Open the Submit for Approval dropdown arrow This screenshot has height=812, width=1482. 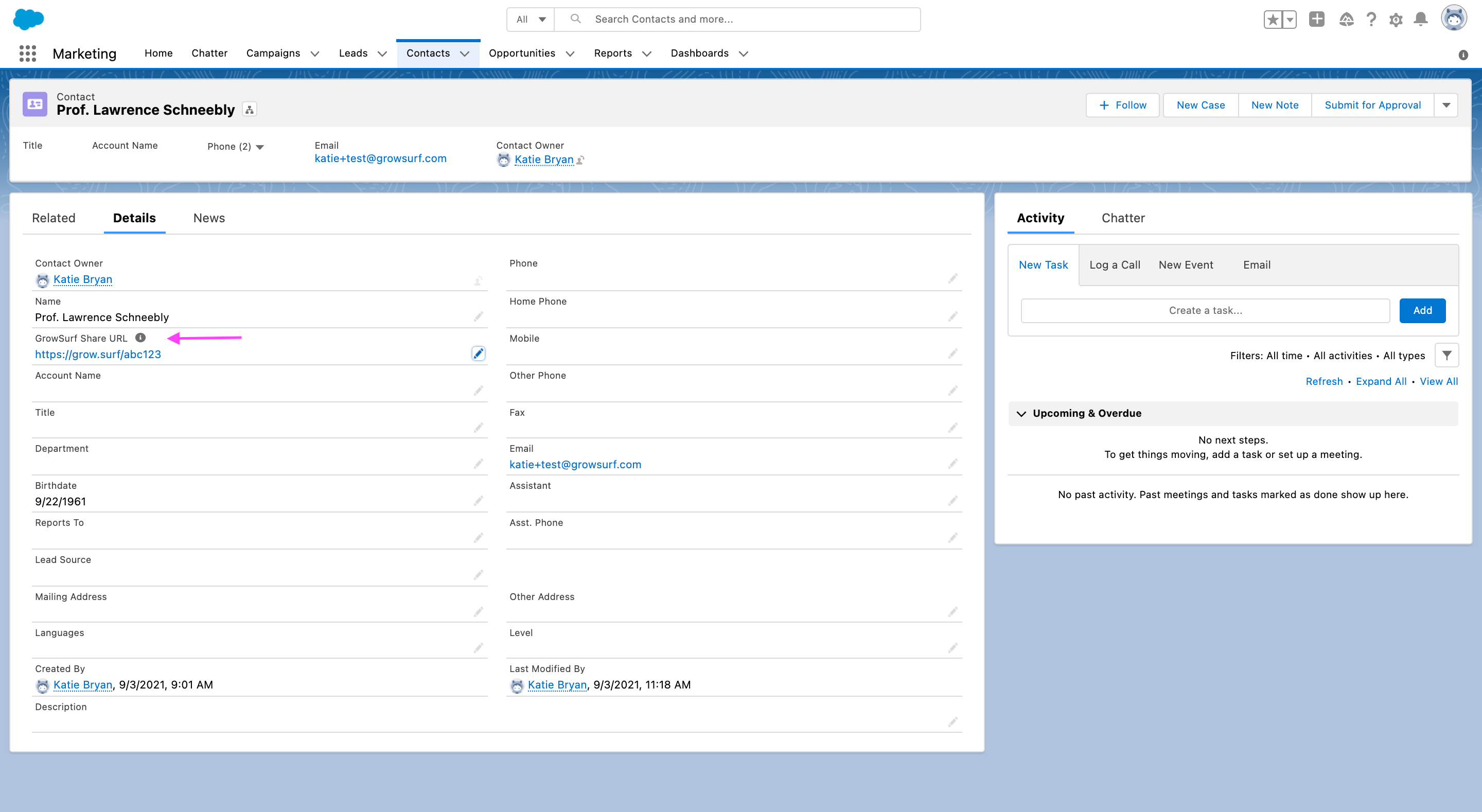click(x=1446, y=105)
